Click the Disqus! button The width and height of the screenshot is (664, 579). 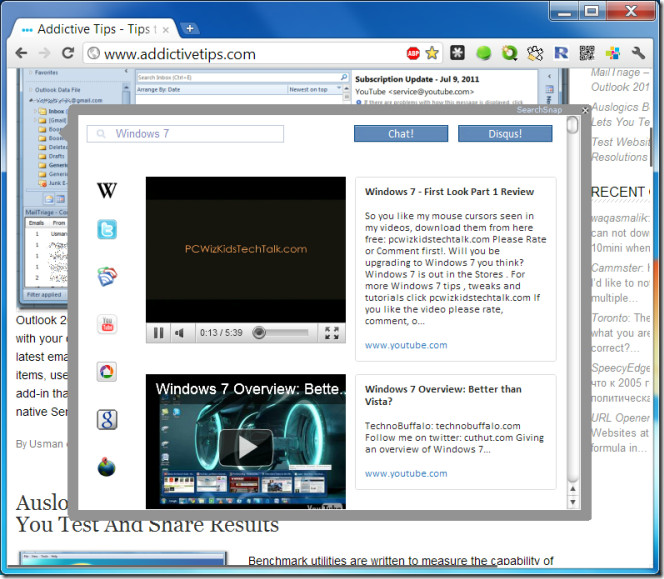click(x=505, y=134)
